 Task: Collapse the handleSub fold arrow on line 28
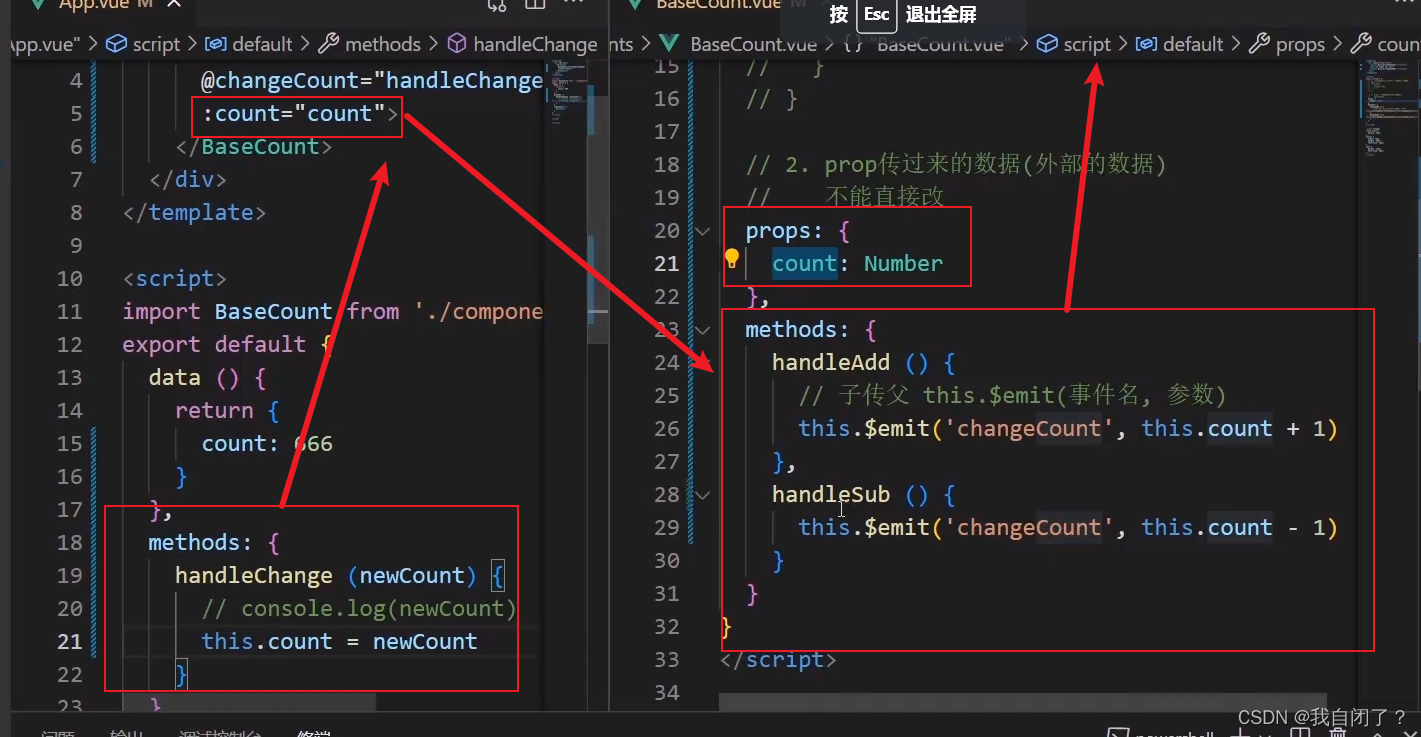point(702,495)
